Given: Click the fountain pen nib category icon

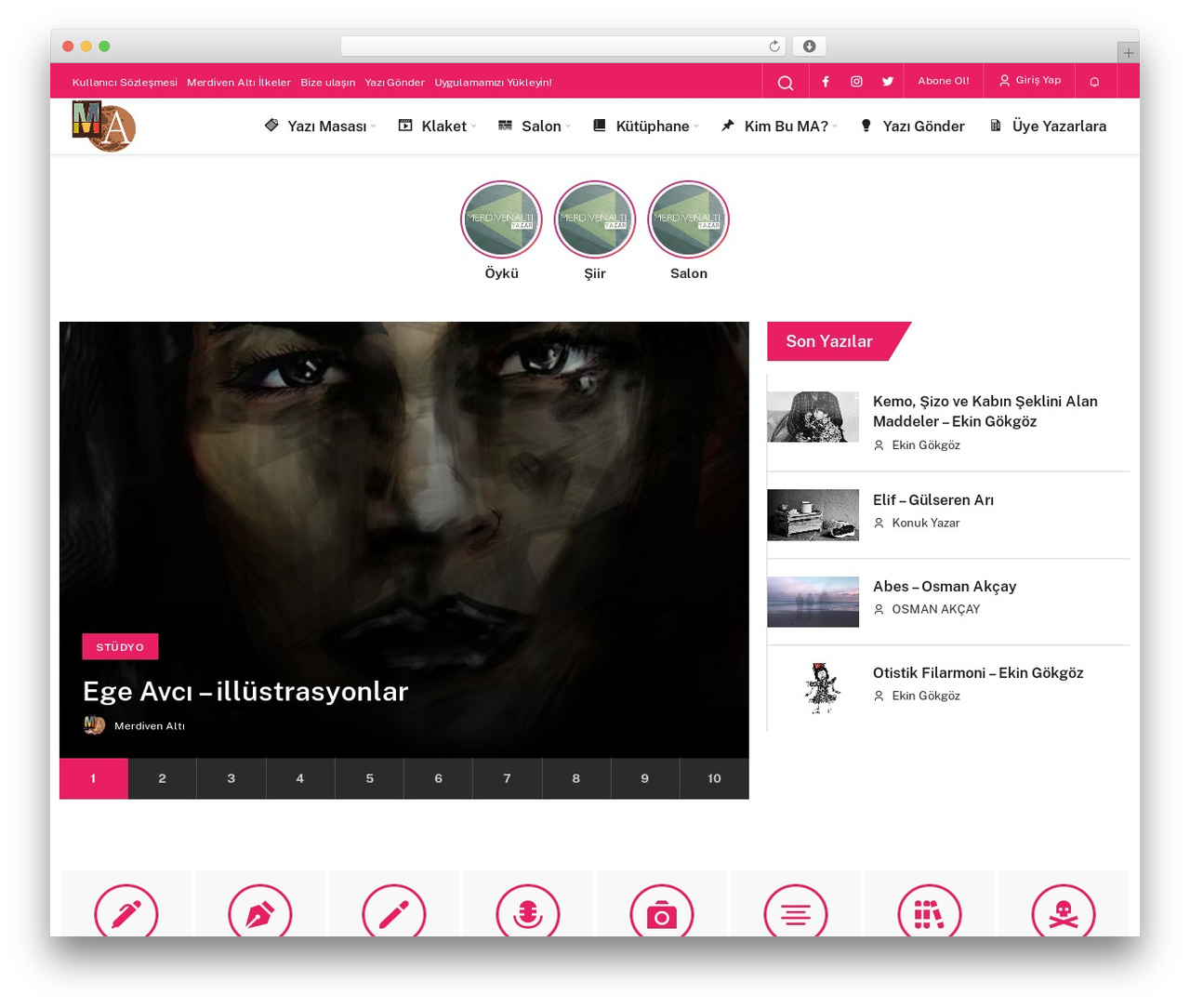Looking at the screenshot, I should coord(260,914).
